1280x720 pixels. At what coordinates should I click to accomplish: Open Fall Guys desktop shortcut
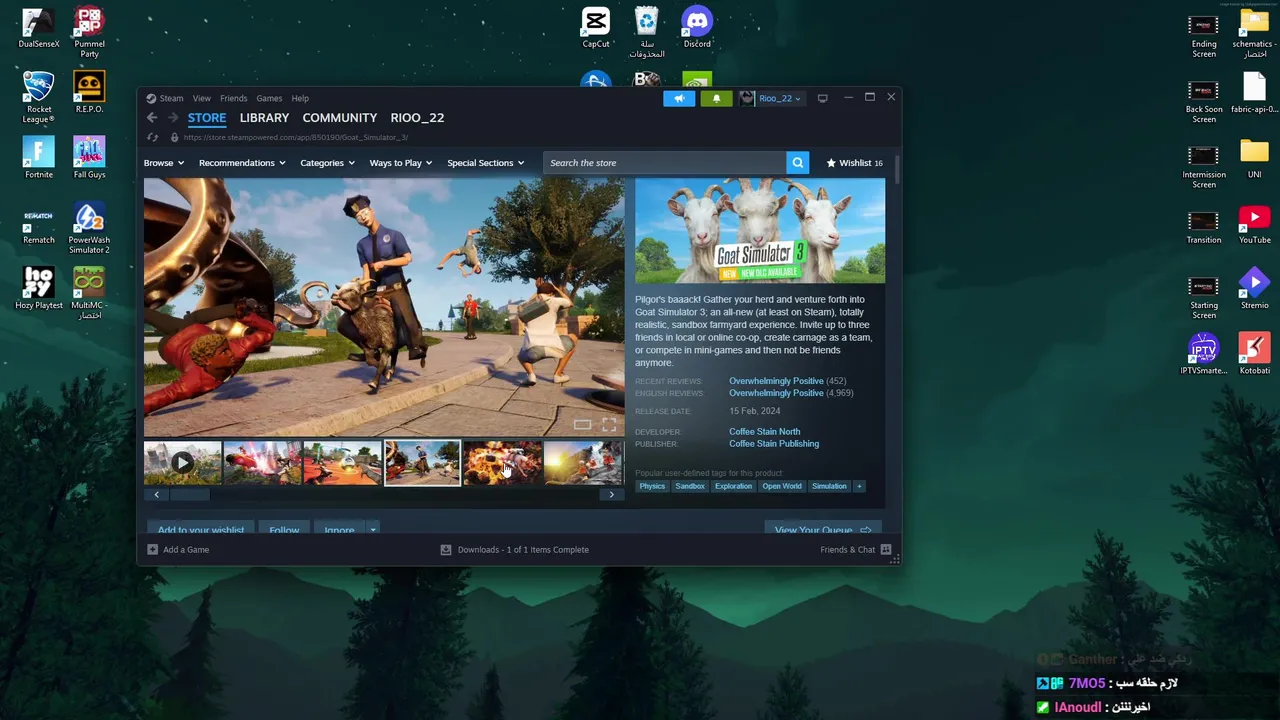pos(89,158)
